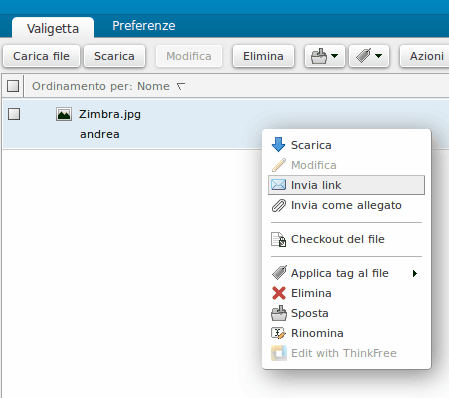
Task: Click the envelope icon beside Invia link
Action: point(278,185)
